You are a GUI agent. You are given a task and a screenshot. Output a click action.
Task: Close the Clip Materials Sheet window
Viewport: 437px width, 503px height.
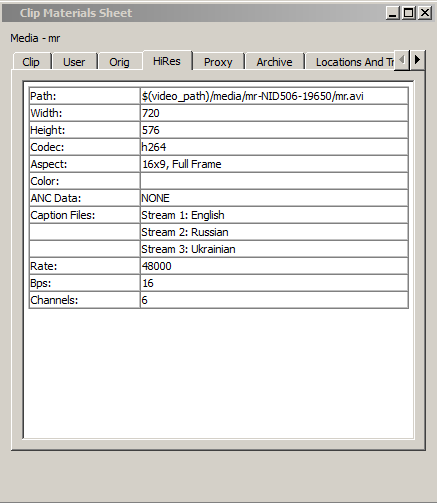[425, 13]
